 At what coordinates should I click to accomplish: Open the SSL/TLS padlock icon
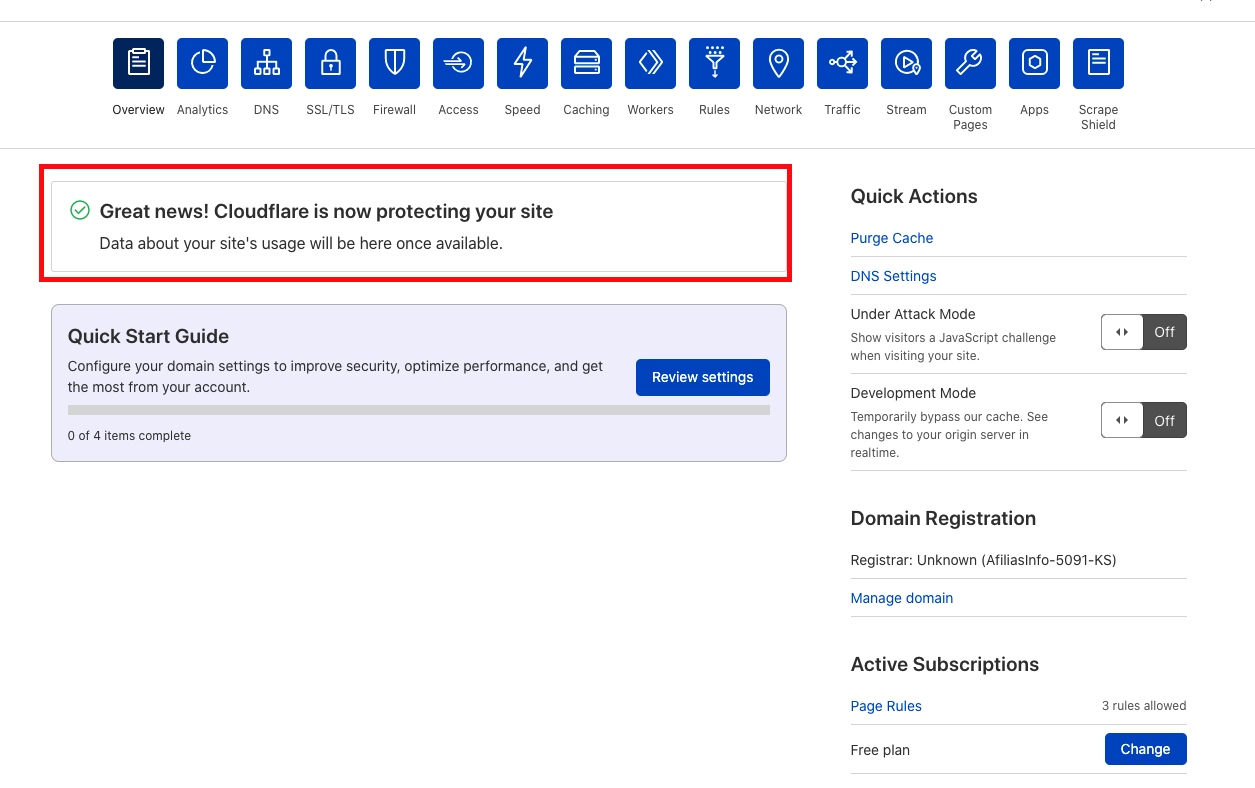pos(330,63)
